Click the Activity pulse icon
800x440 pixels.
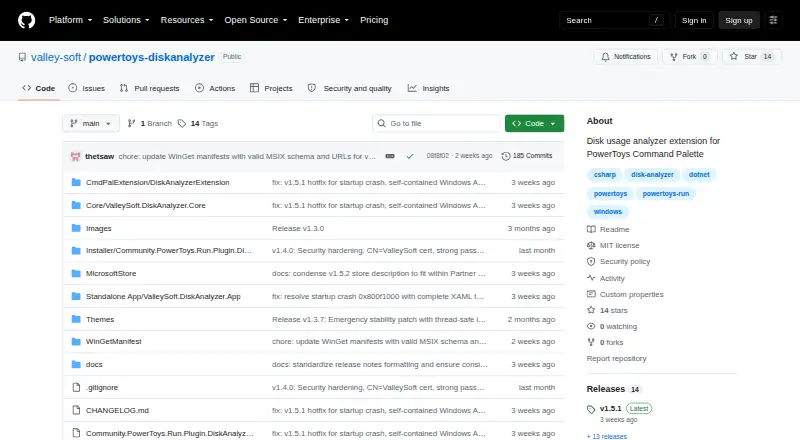click(591, 278)
